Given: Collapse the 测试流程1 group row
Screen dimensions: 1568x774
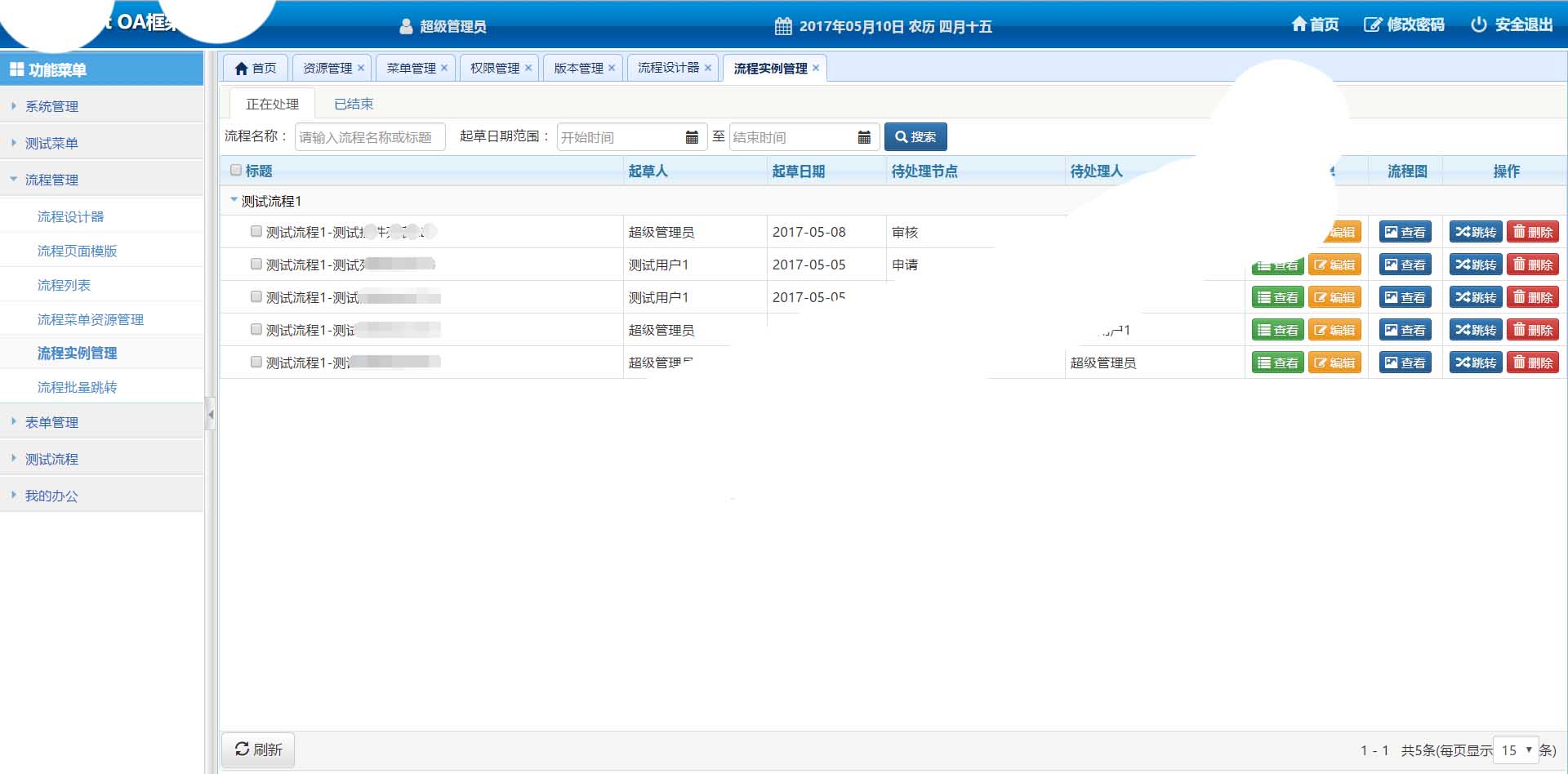Looking at the screenshot, I should [234, 200].
